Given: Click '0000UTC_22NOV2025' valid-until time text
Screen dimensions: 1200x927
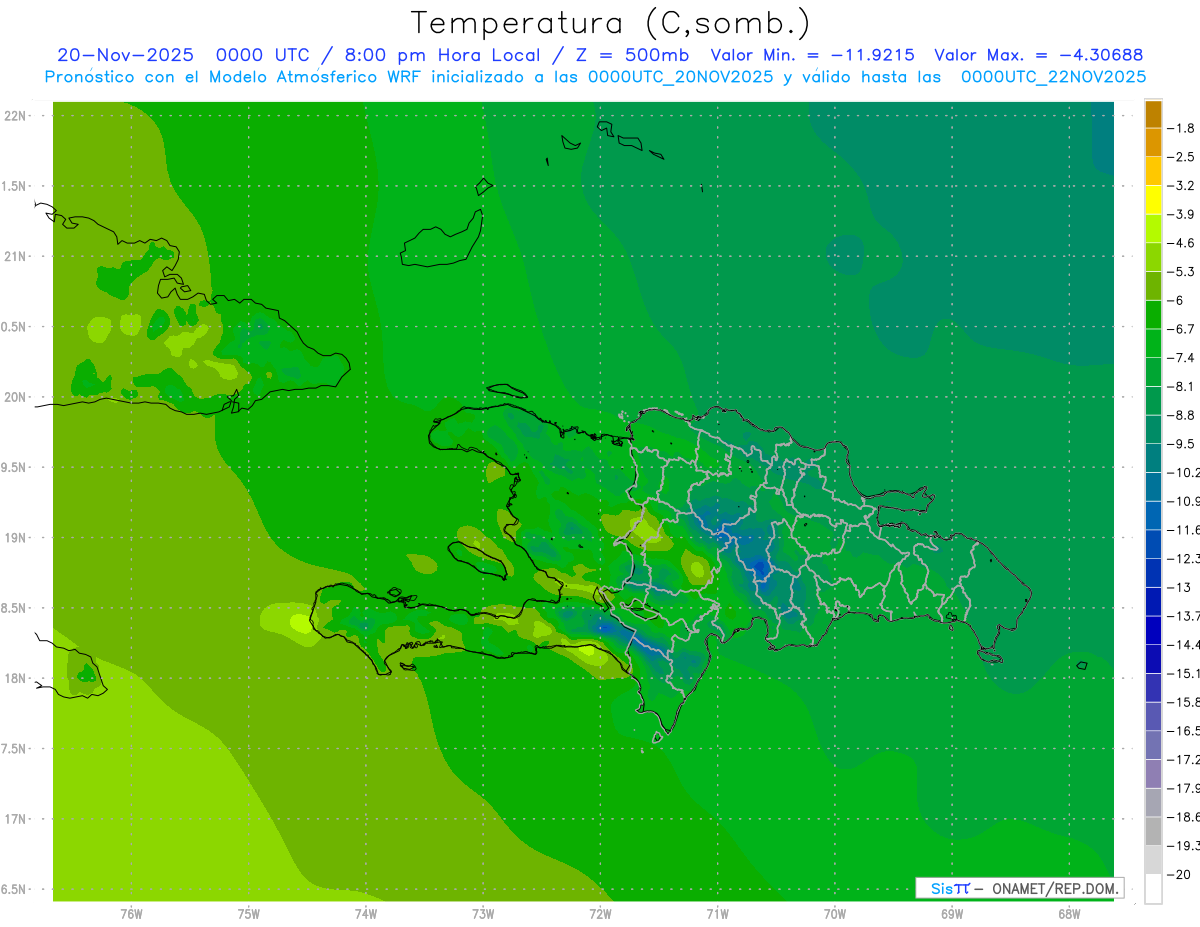Looking at the screenshot, I should pos(1053,77).
